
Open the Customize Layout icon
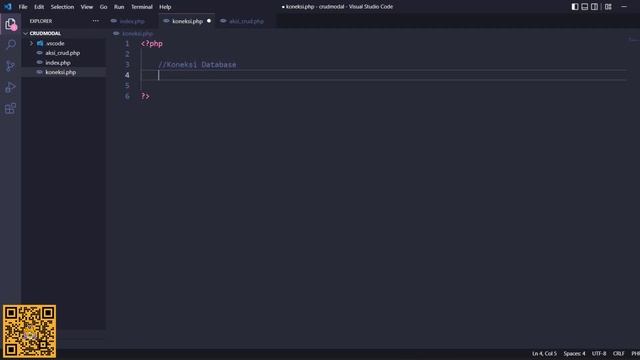tap(608, 7)
